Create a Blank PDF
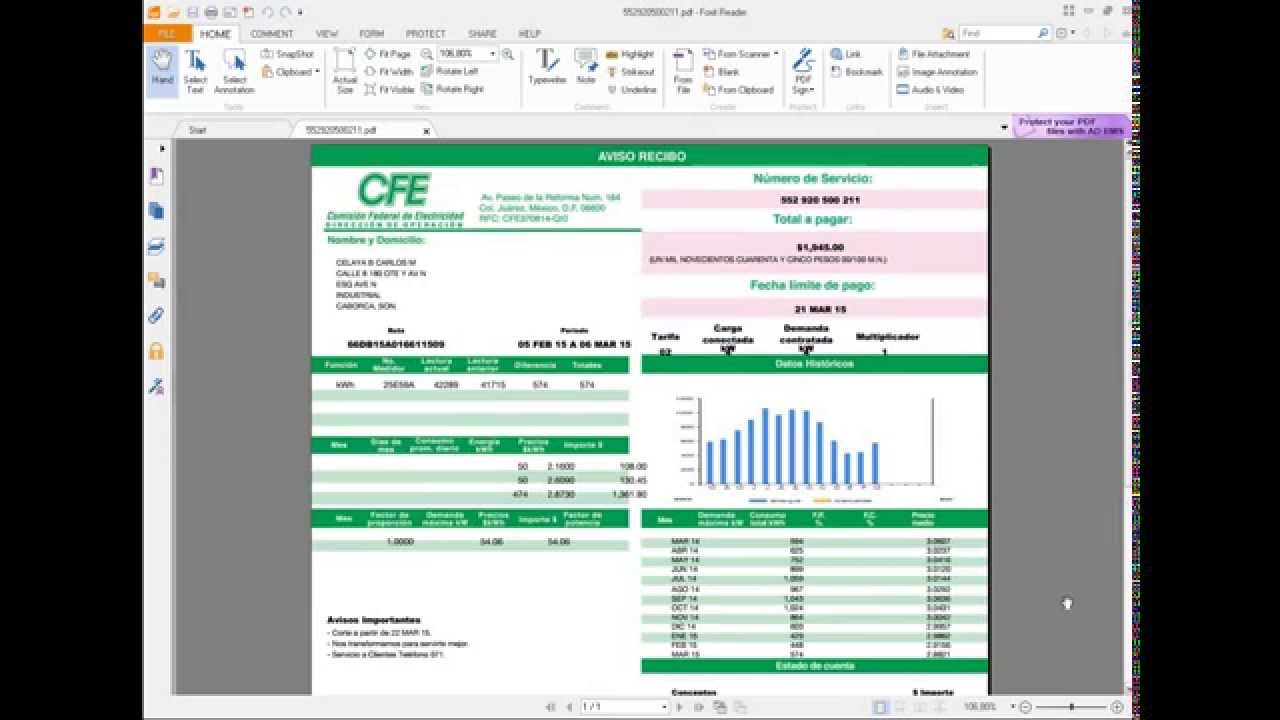1280x720 pixels. click(721, 72)
